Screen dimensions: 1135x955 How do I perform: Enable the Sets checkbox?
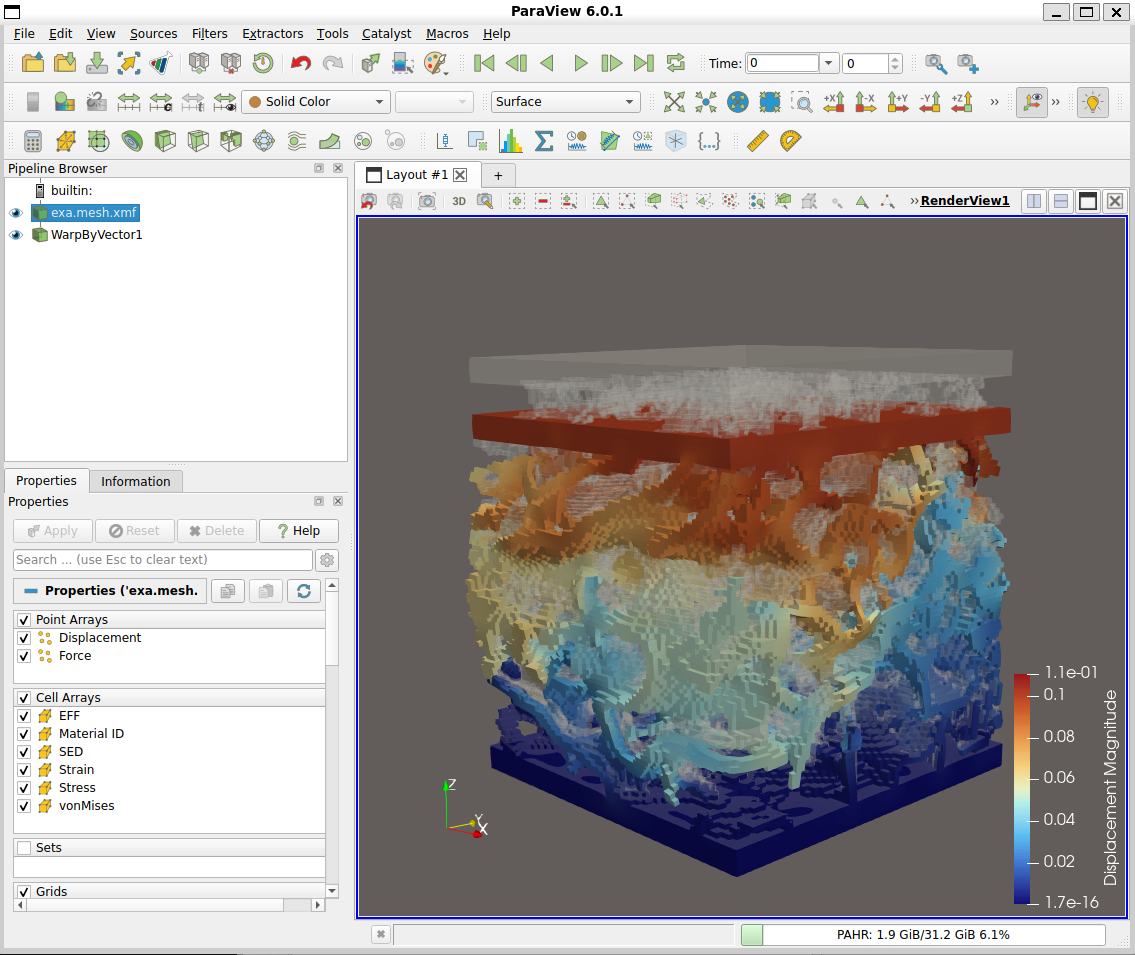pos(24,848)
